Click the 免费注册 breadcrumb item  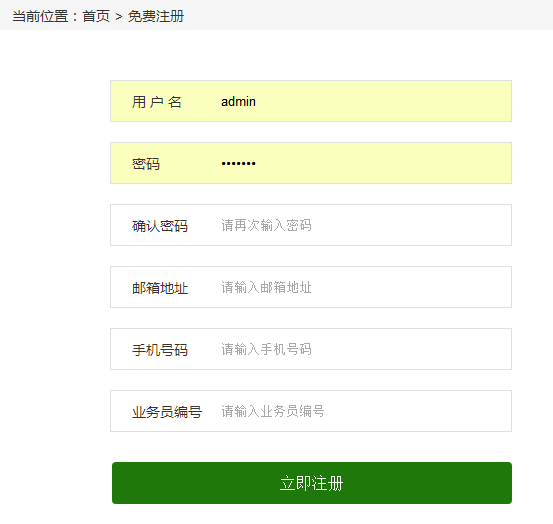coord(156,16)
